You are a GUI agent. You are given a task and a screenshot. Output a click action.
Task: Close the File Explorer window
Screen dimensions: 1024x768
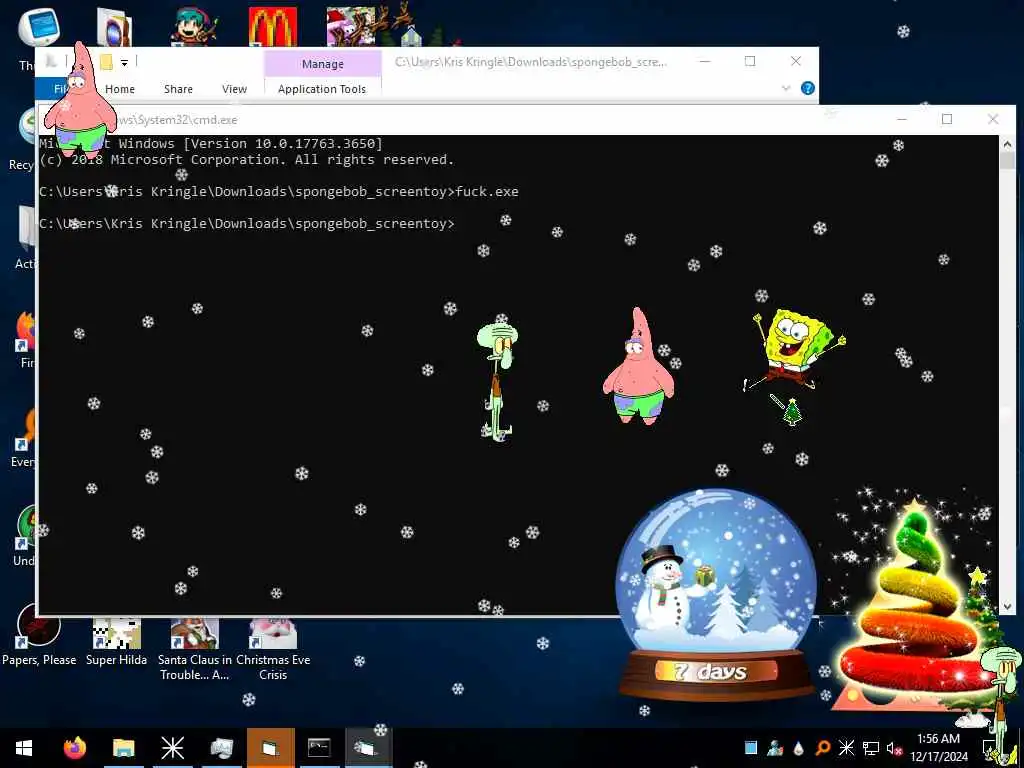coord(795,61)
